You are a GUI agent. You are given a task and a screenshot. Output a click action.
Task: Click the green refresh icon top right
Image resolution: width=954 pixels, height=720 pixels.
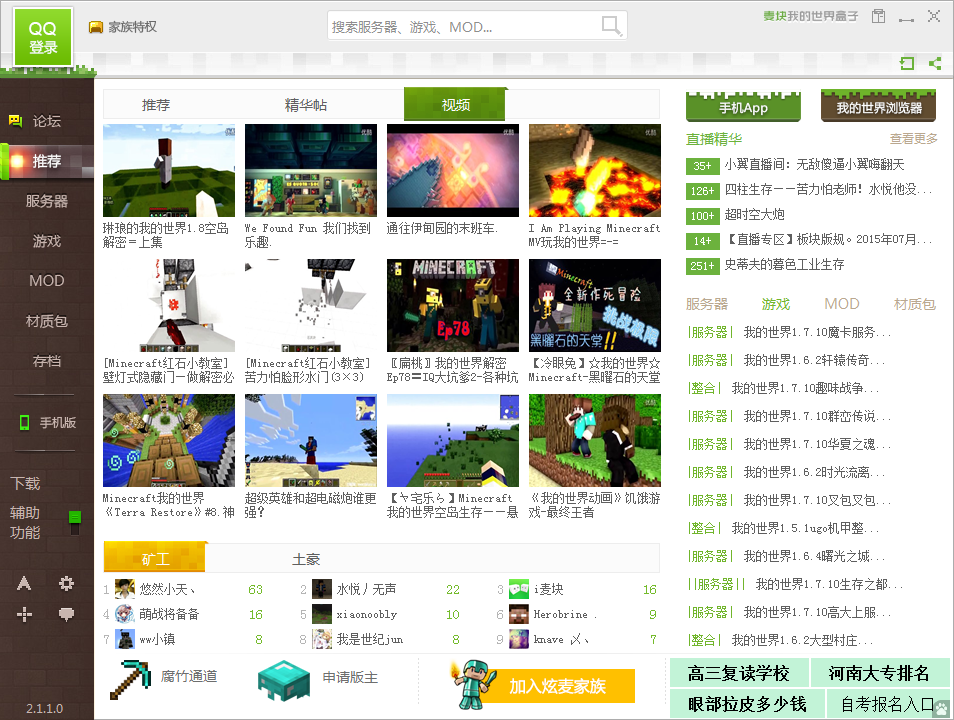pos(908,63)
